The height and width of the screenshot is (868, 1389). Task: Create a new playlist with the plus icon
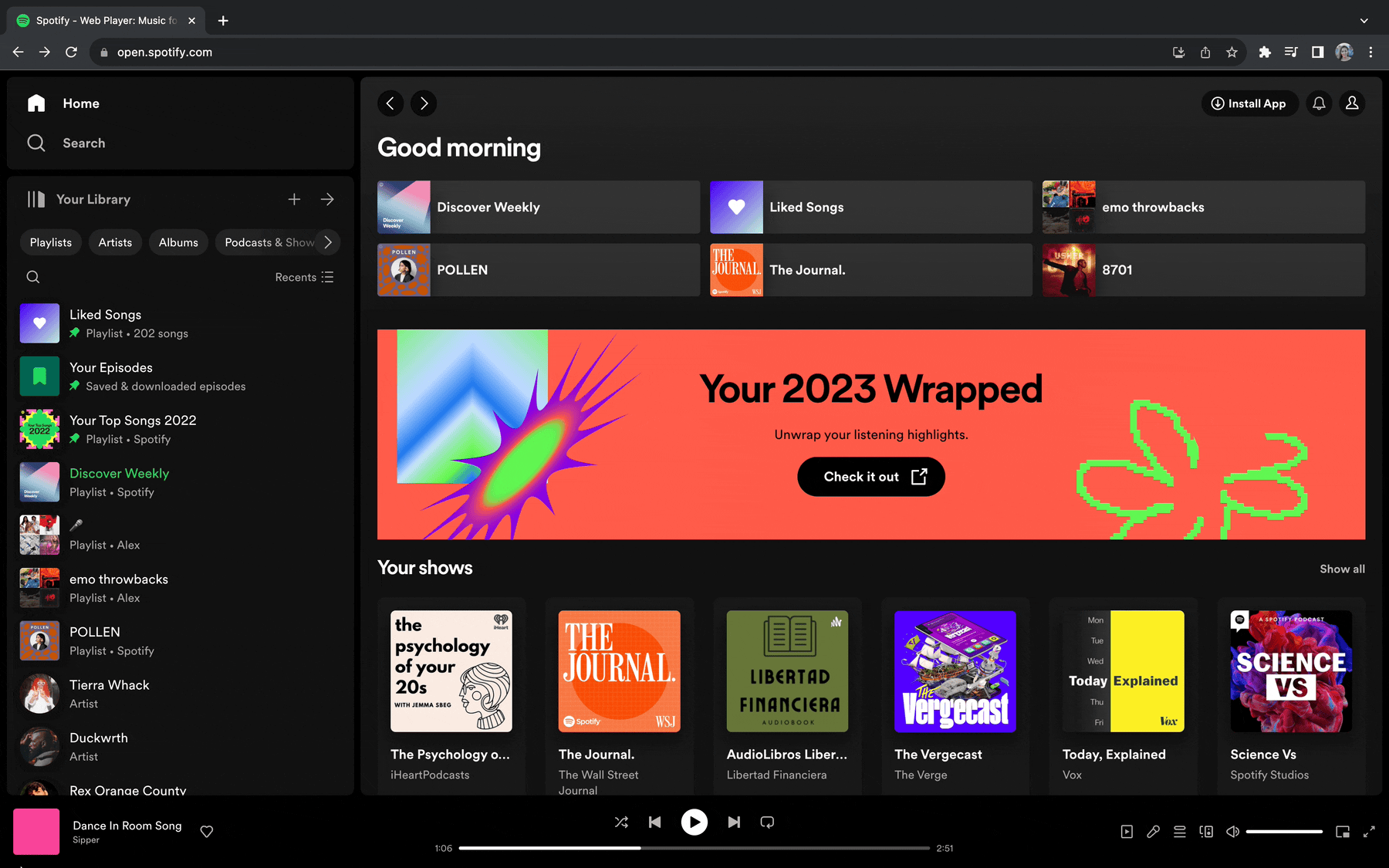point(294,199)
